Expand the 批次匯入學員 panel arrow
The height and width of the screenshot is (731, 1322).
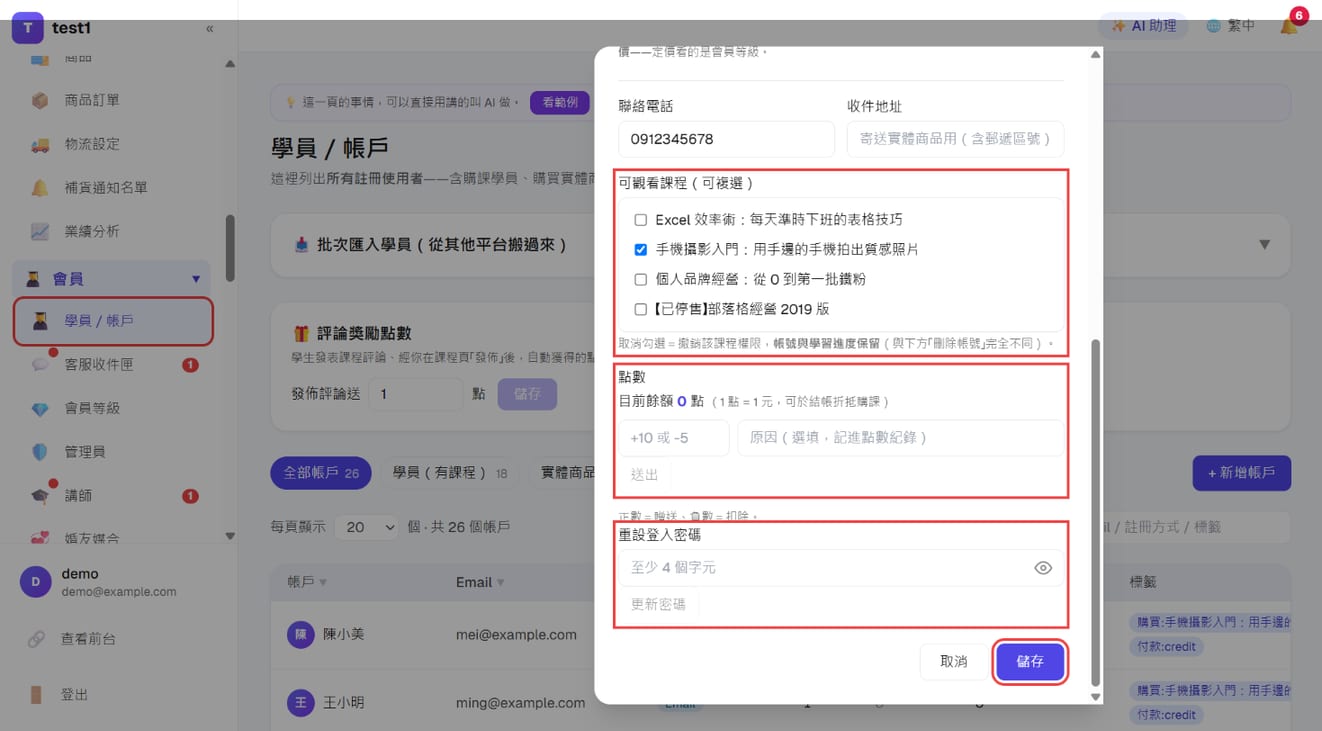click(1264, 245)
